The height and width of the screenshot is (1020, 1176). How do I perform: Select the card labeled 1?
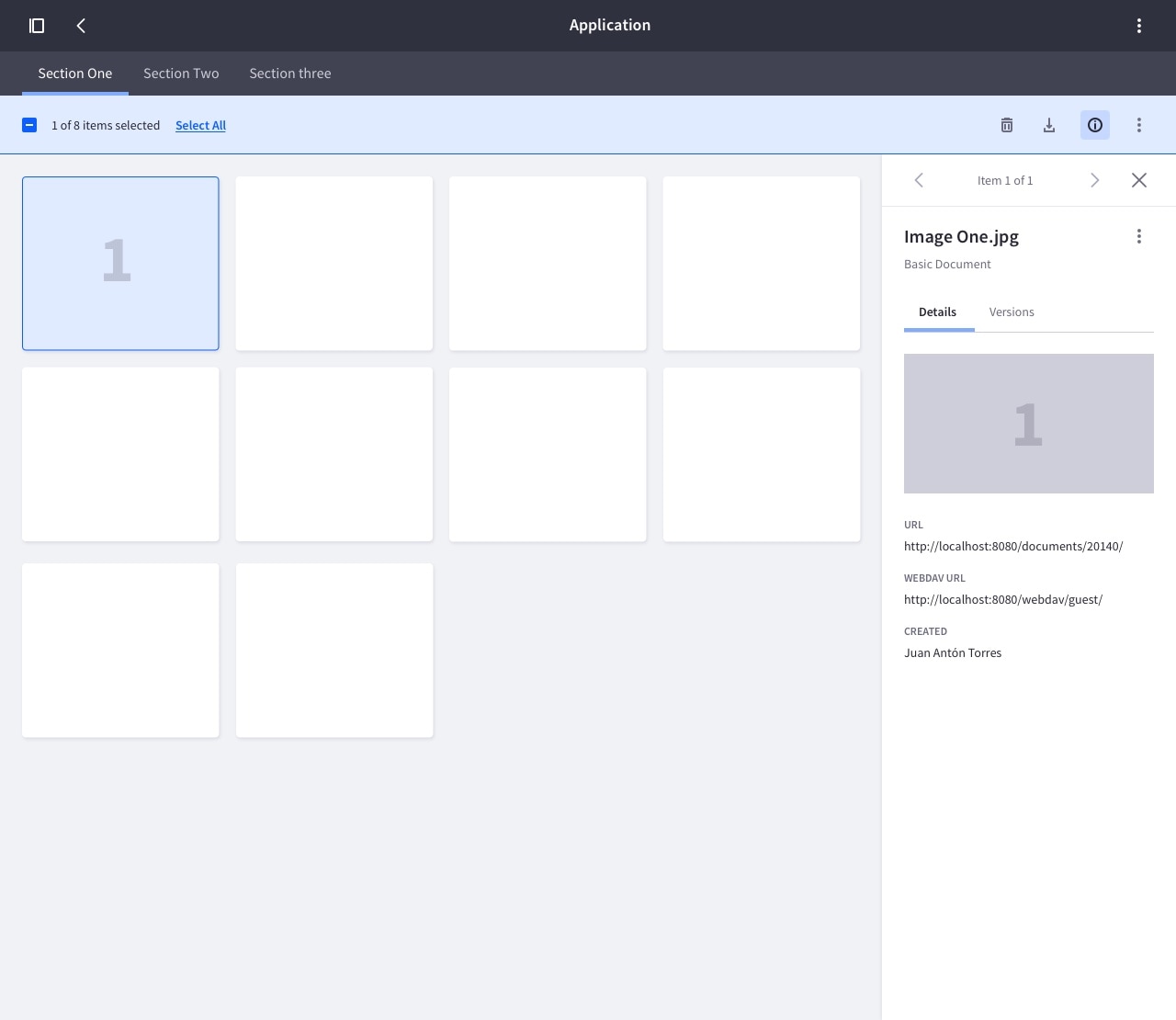[120, 263]
